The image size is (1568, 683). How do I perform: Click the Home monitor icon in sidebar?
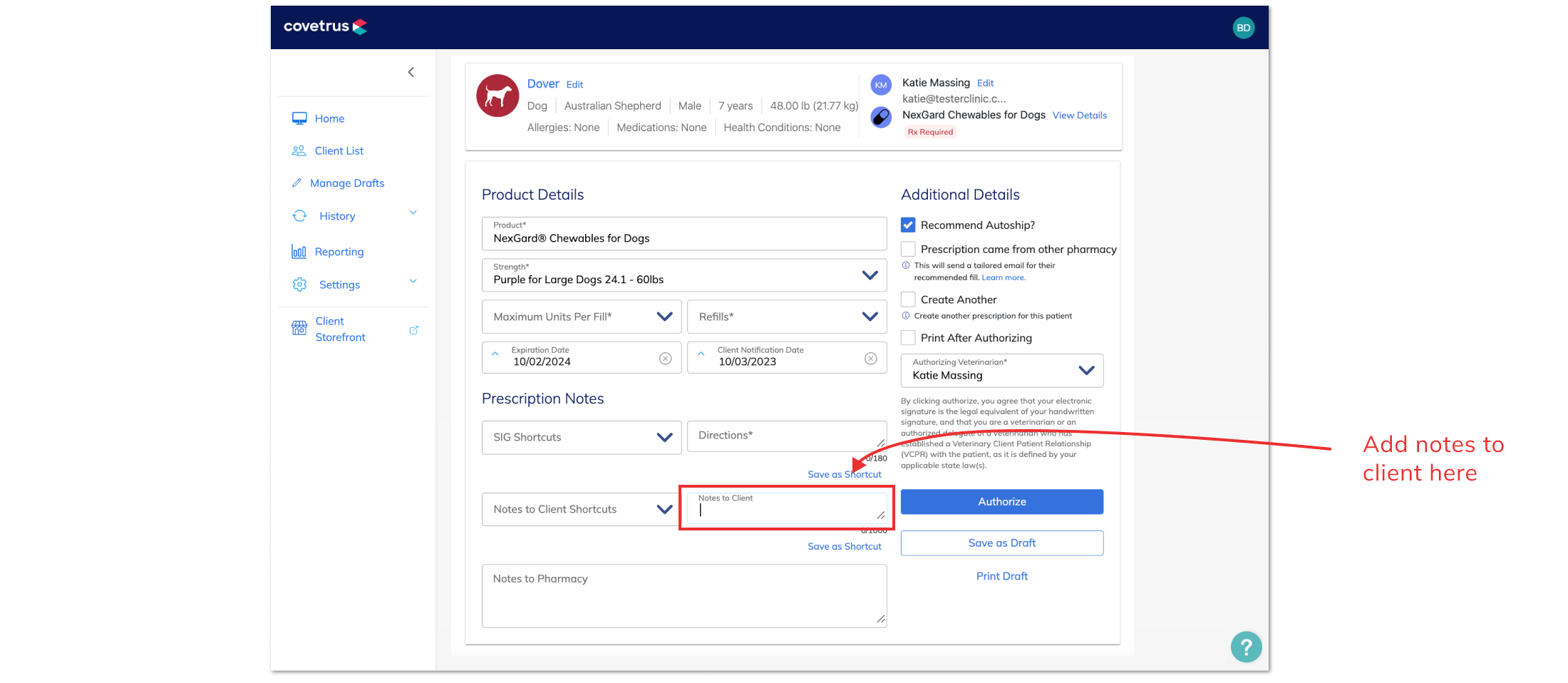tap(299, 118)
